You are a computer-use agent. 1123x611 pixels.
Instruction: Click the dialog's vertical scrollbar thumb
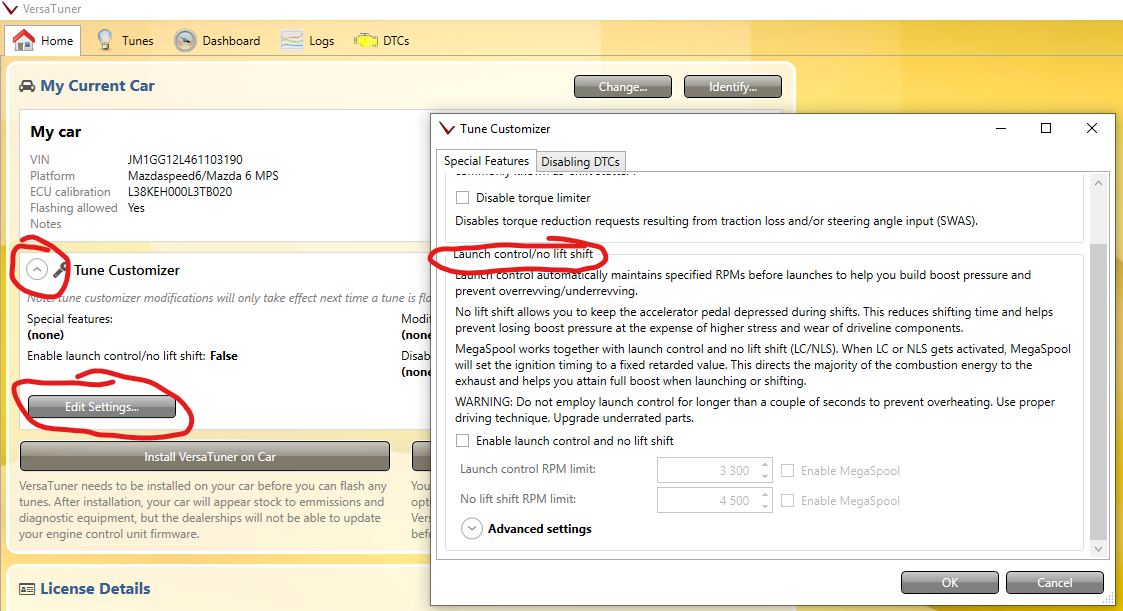1098,392
